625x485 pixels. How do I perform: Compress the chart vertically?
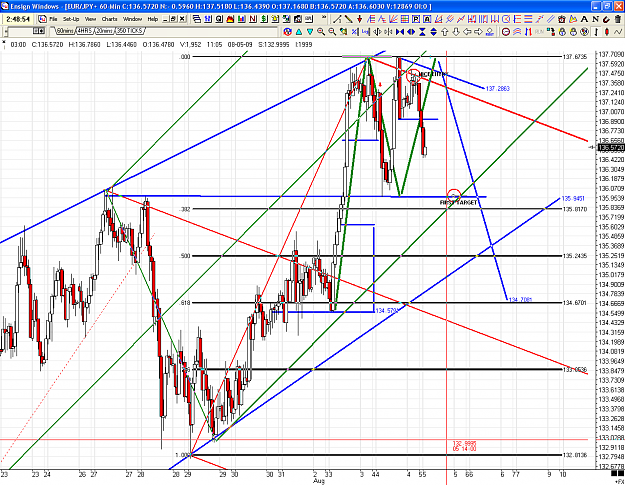point(422,31)
